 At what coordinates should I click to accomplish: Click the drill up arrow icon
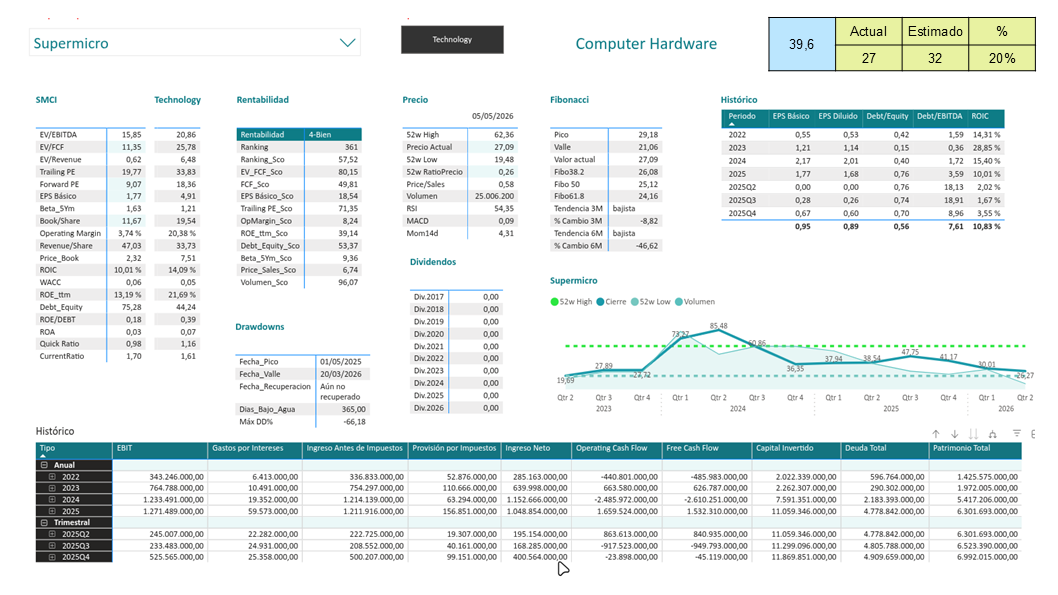(936, 434)
